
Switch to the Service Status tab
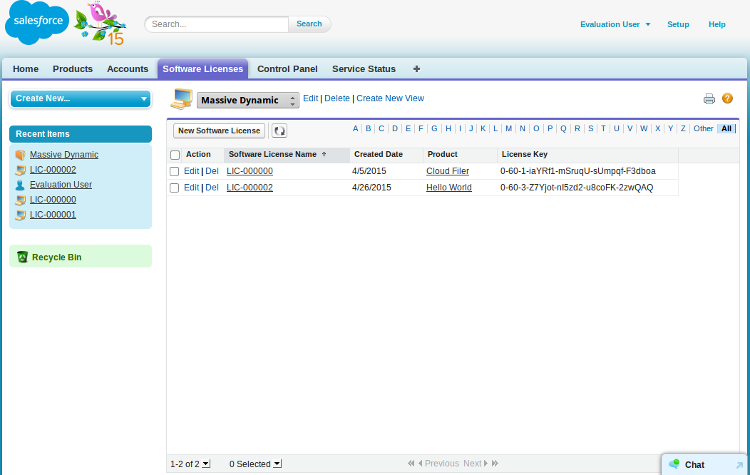coord(364,69)
